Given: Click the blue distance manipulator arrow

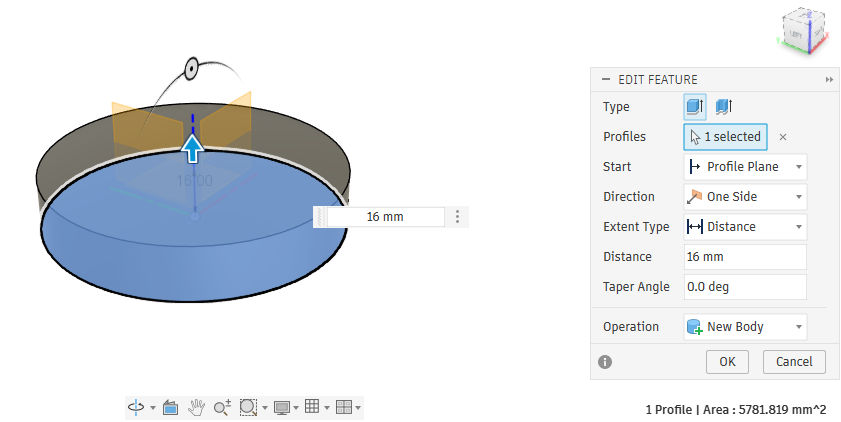Looking at the screenshot, I should (193, 149).
